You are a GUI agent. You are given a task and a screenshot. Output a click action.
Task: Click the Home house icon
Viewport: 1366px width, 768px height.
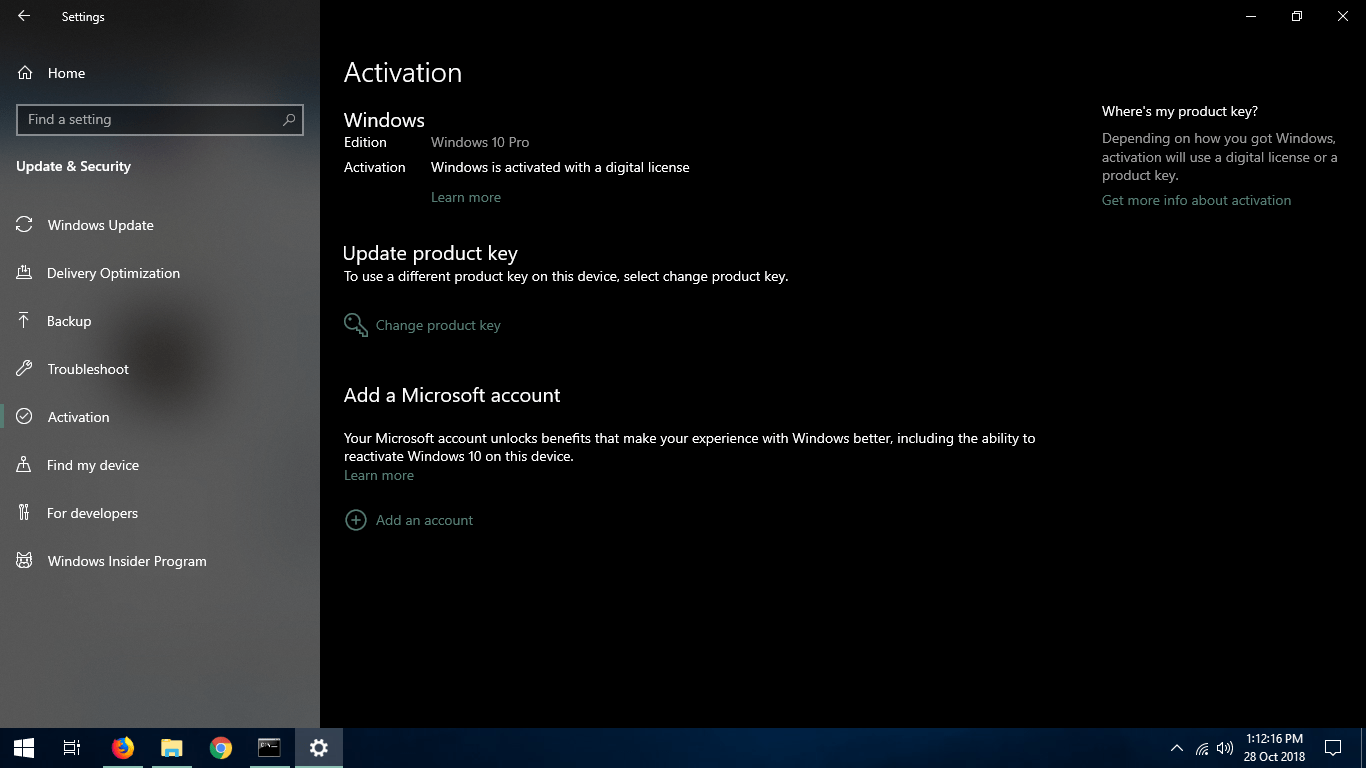[x=25, y=73]
